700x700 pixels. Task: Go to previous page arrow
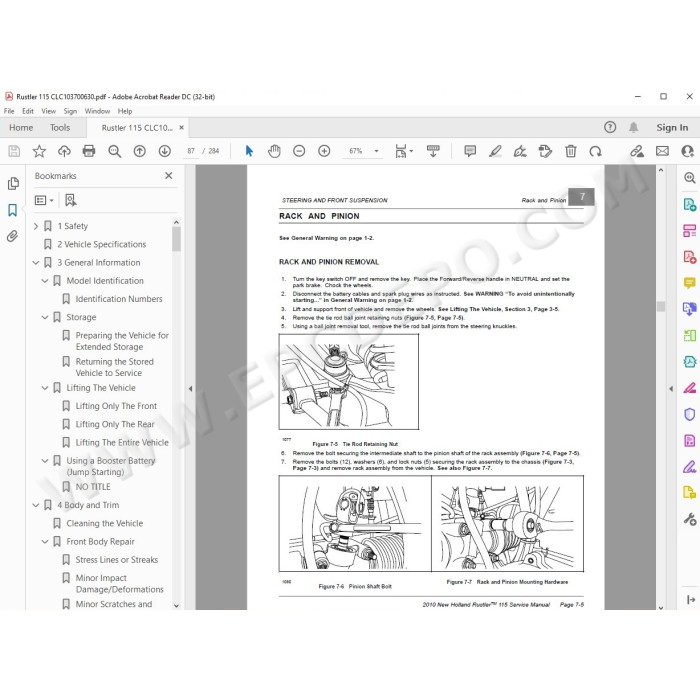140,151
